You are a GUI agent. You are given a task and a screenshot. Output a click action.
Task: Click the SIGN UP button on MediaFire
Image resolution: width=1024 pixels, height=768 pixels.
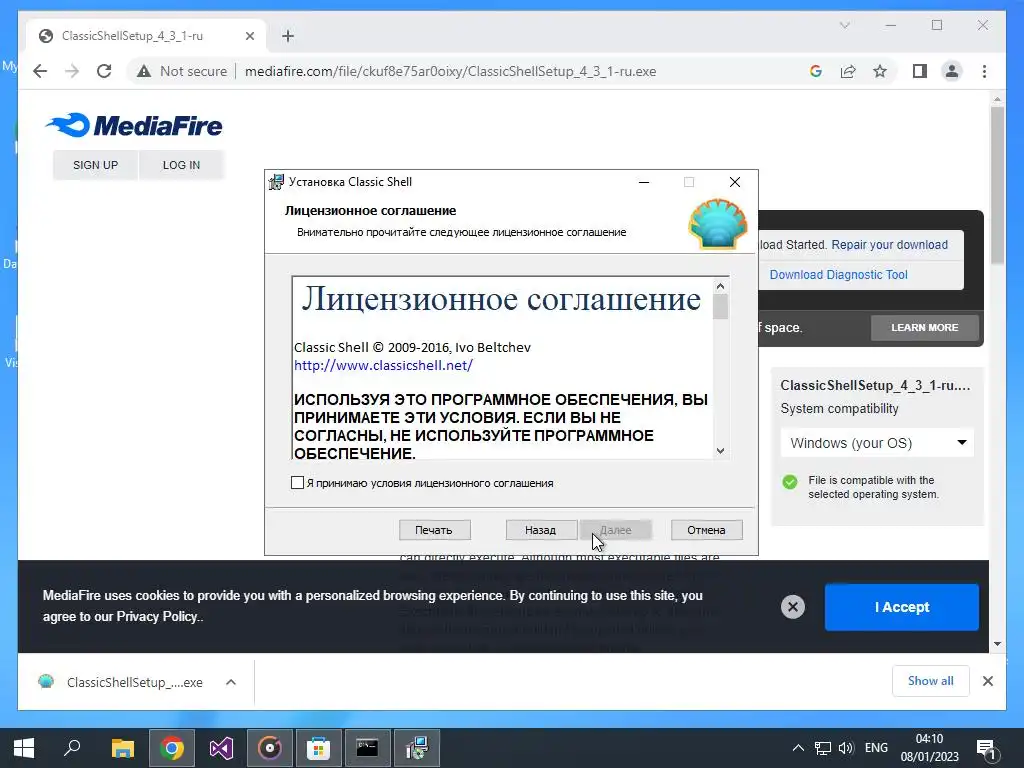point(95,165)
